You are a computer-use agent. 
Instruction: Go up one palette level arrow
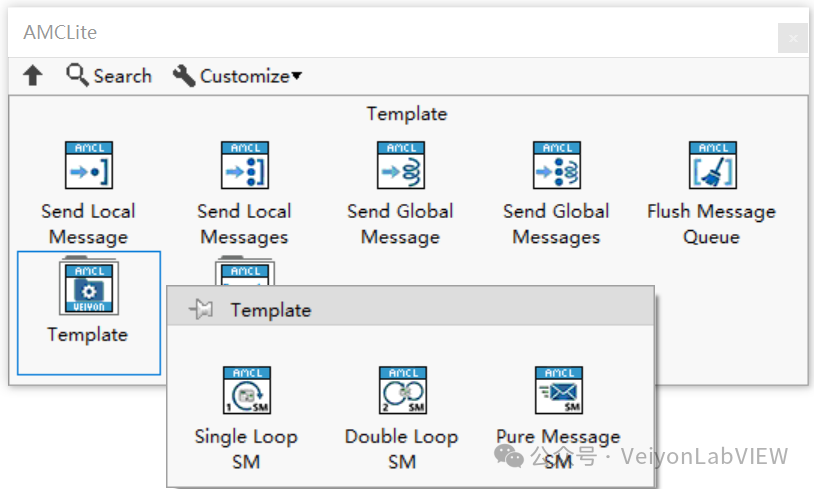(x=33, y=75)
